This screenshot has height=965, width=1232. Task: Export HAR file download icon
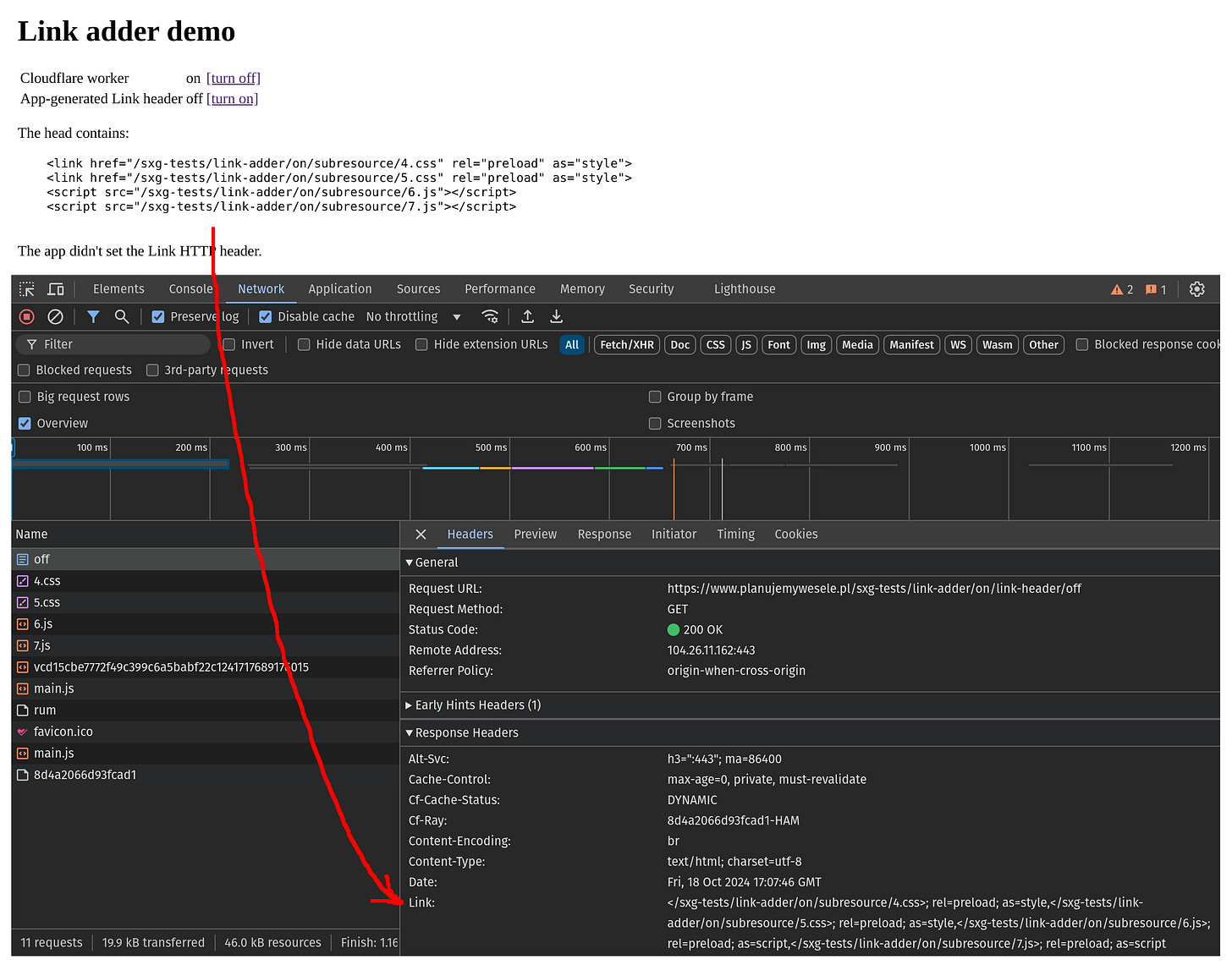(x=556, y=316)
